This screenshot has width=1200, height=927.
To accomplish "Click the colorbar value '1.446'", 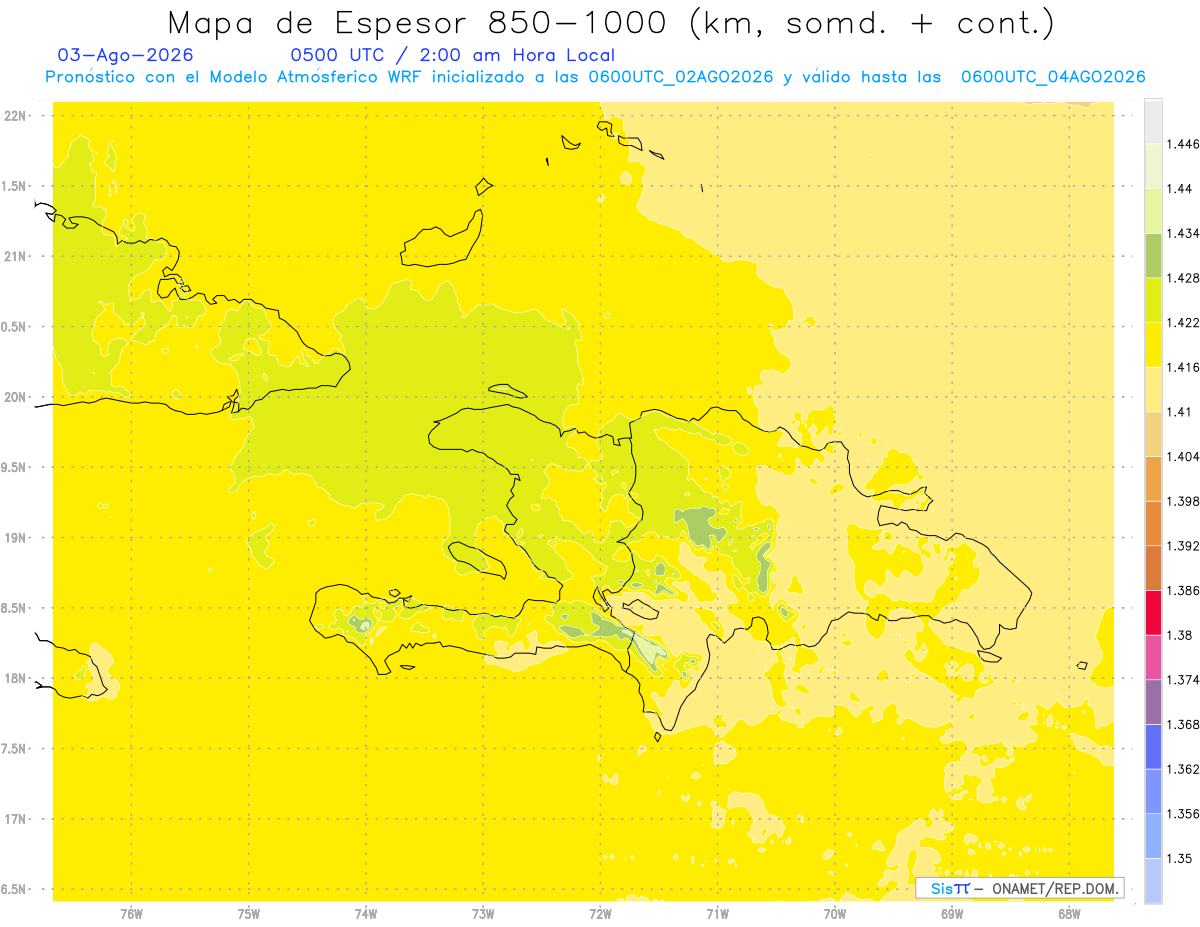I will click(x=1183, y=144).
